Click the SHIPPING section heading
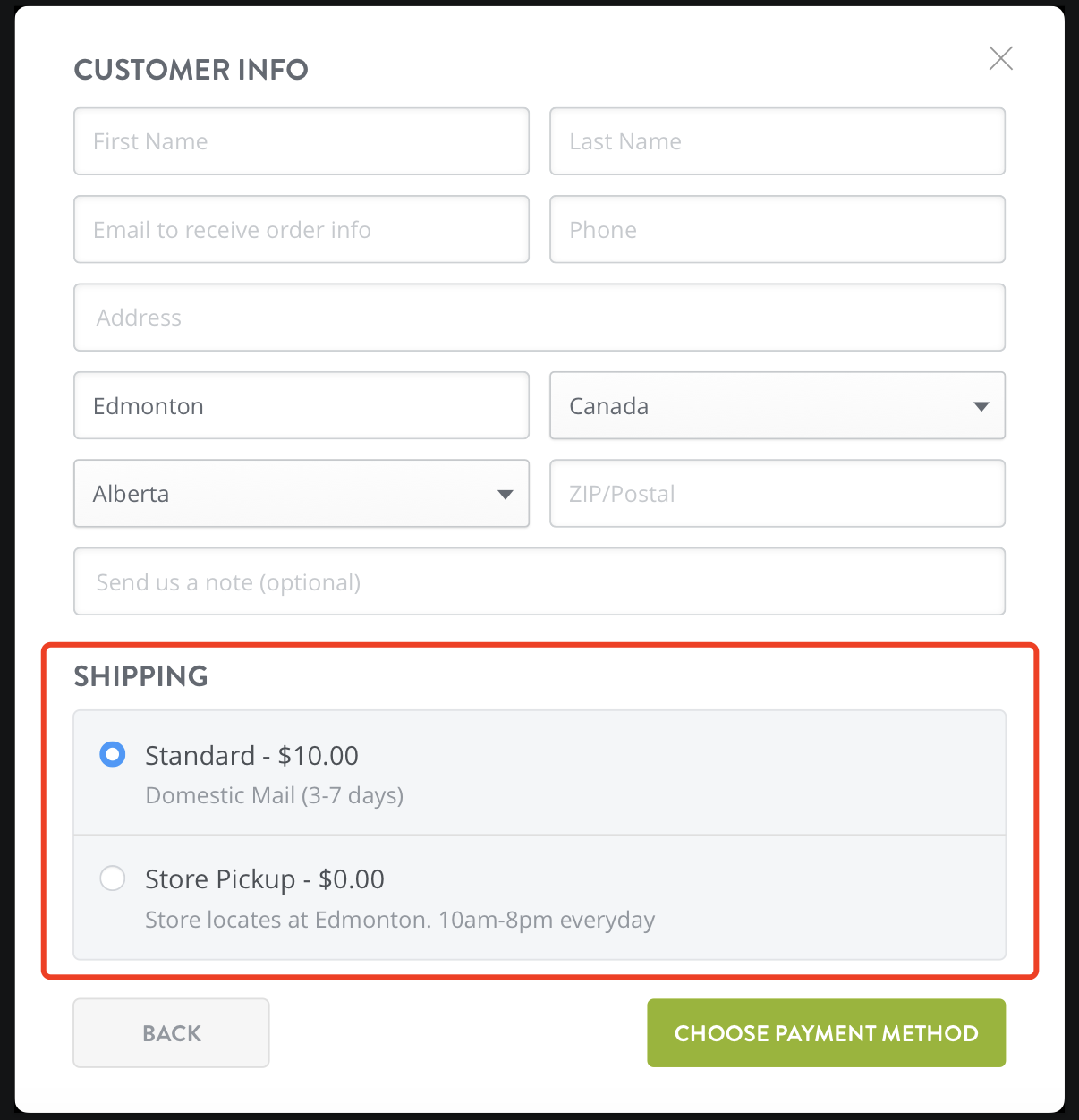This screenshot has height=1120, width=1079. [x=140, y=677]
